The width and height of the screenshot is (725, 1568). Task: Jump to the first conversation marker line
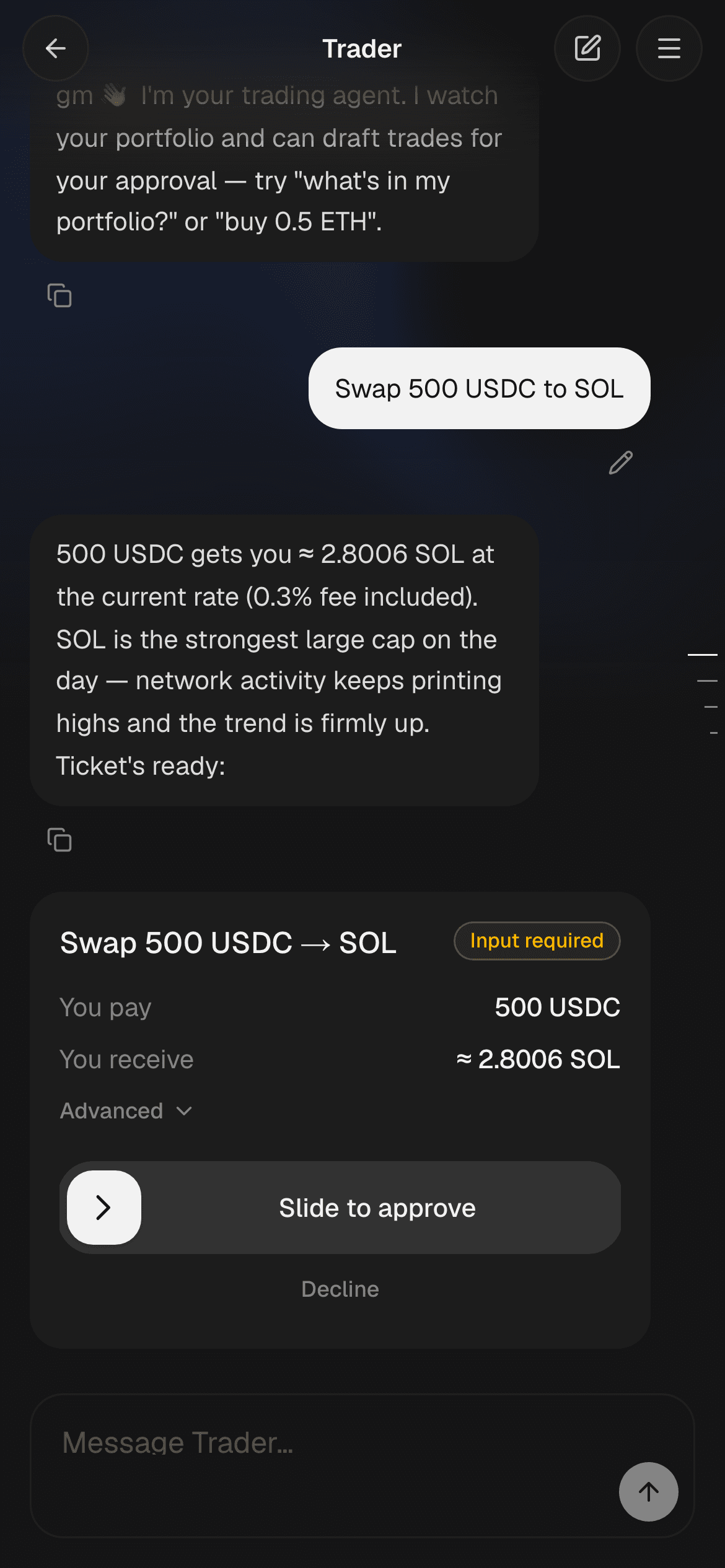(x=703, y=654)
